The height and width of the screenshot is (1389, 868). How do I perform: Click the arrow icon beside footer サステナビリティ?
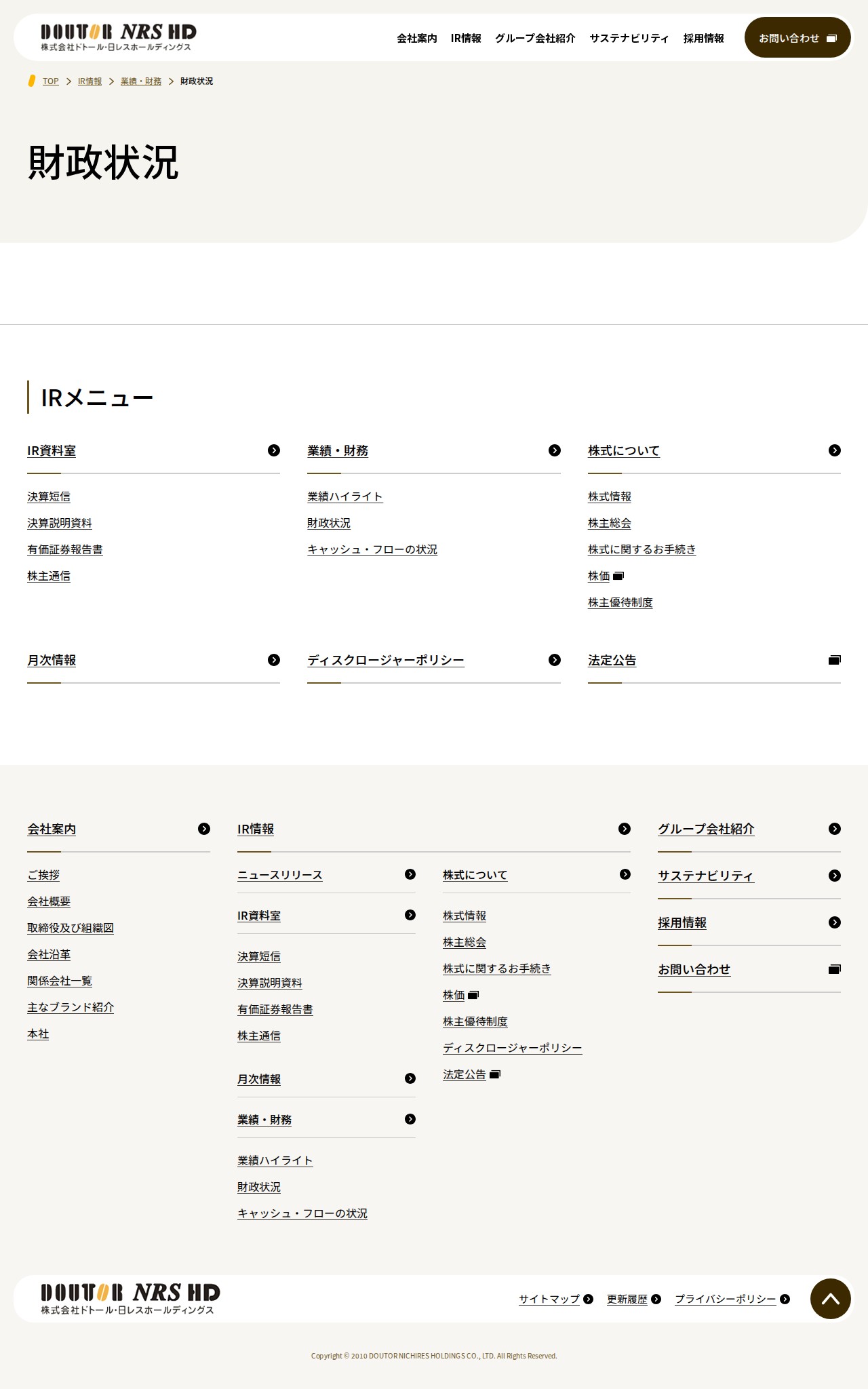(835, 876)
